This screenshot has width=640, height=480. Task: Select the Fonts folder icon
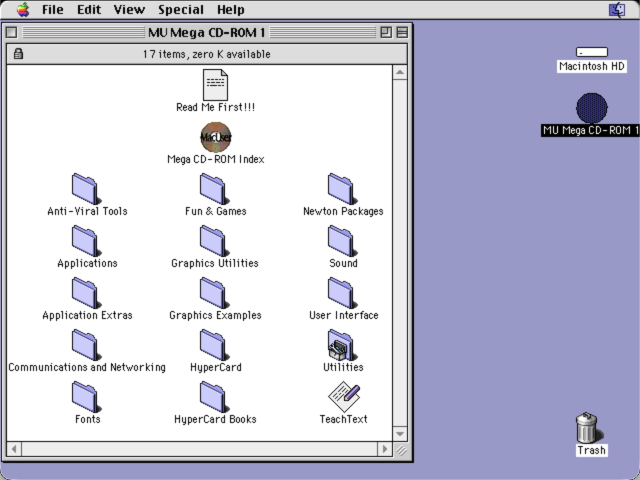pyautogui.click(x=86, y=397)
